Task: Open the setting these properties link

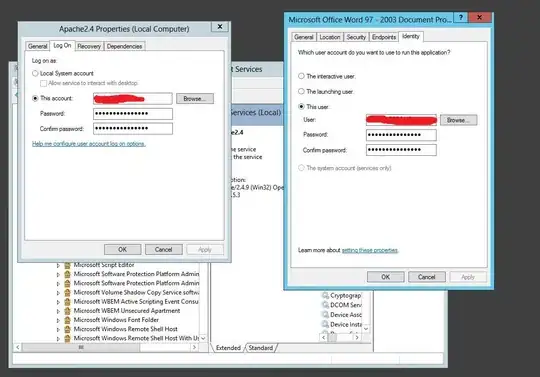Action: point(370,250)
